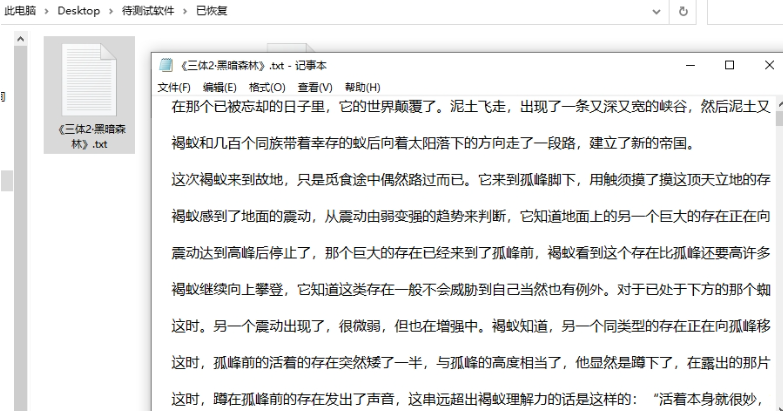Go to 待测试软件 in the address breadcrumb
This screenshot has width=783, height=411.
coord(148,10)
